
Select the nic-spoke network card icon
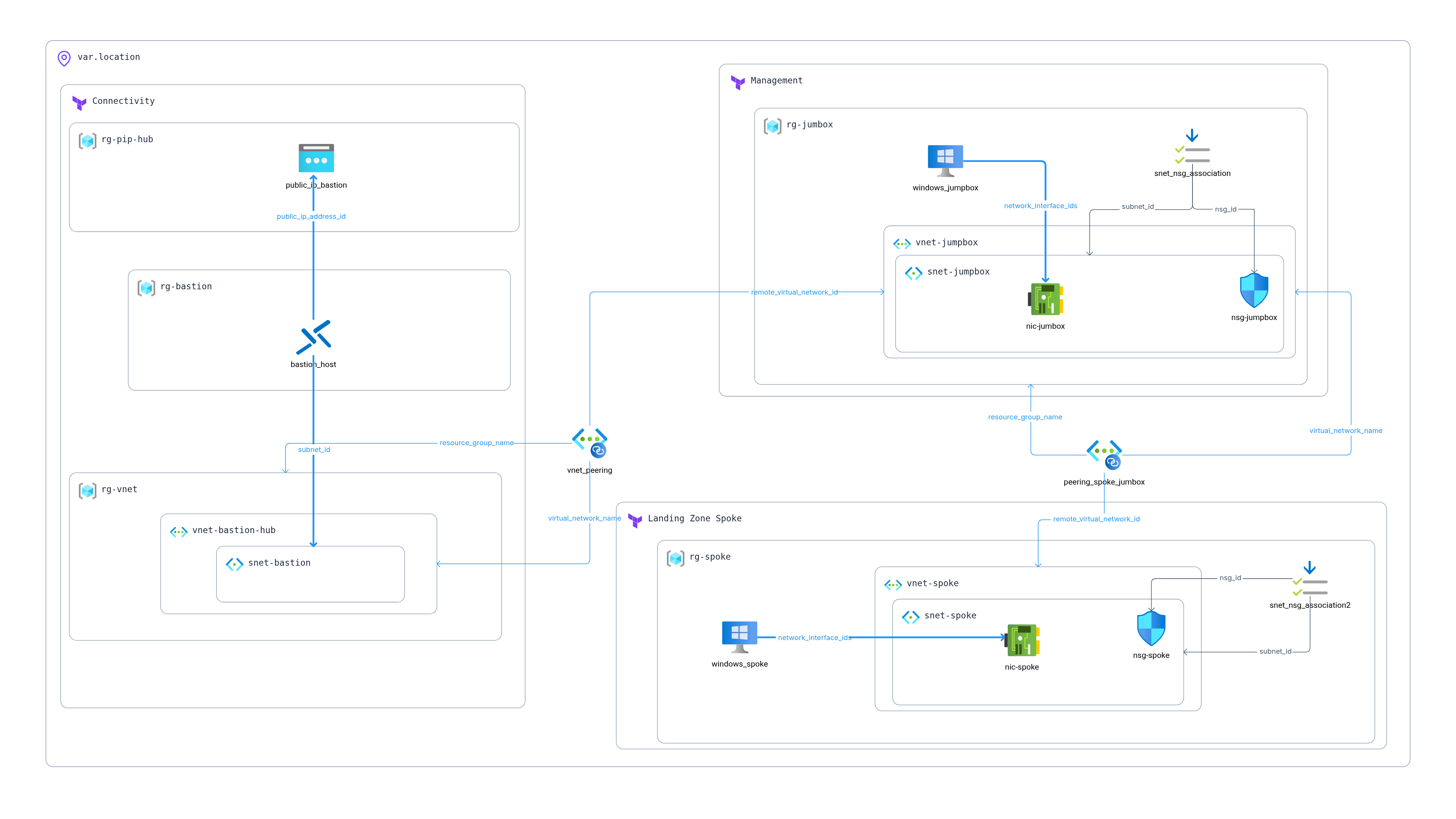(x=1022, y=640)
